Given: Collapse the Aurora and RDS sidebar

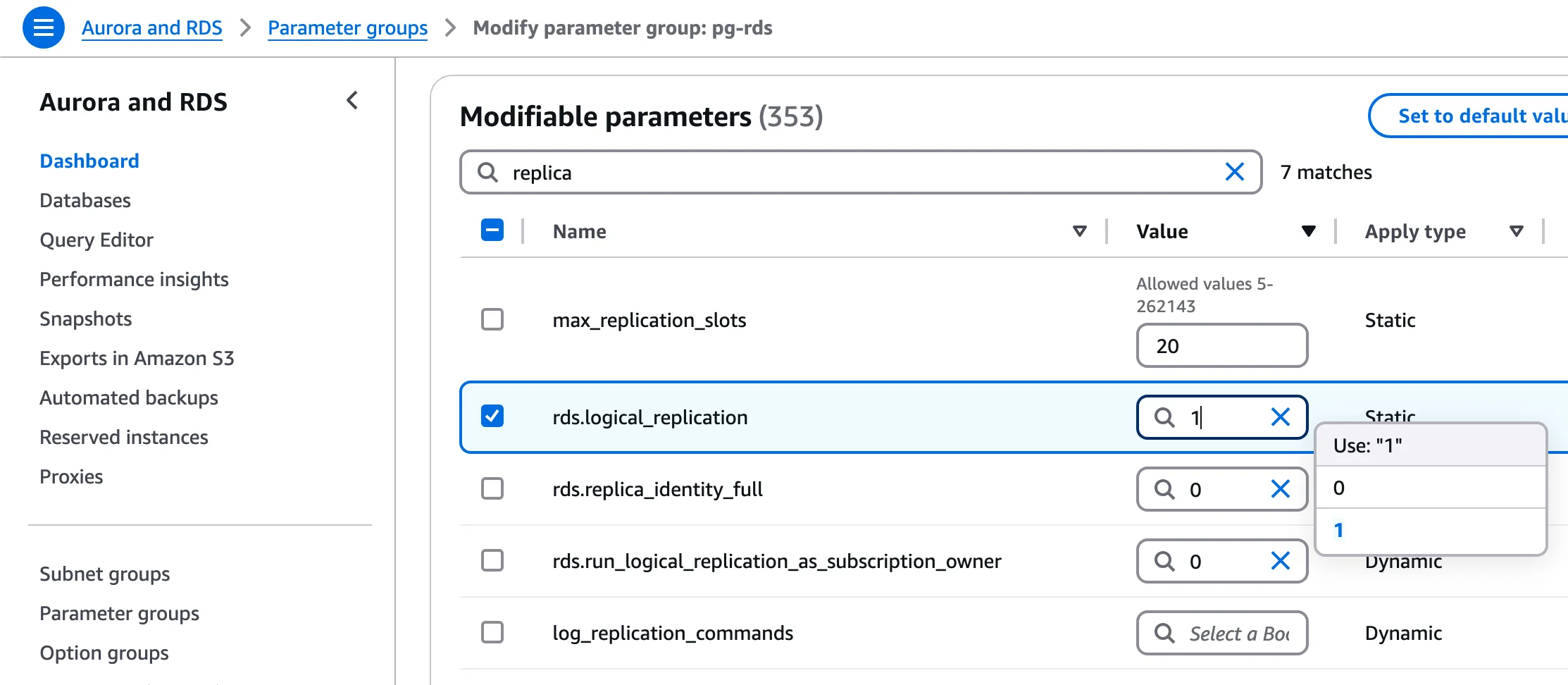Looking at the screenshot, I should 352,101.
